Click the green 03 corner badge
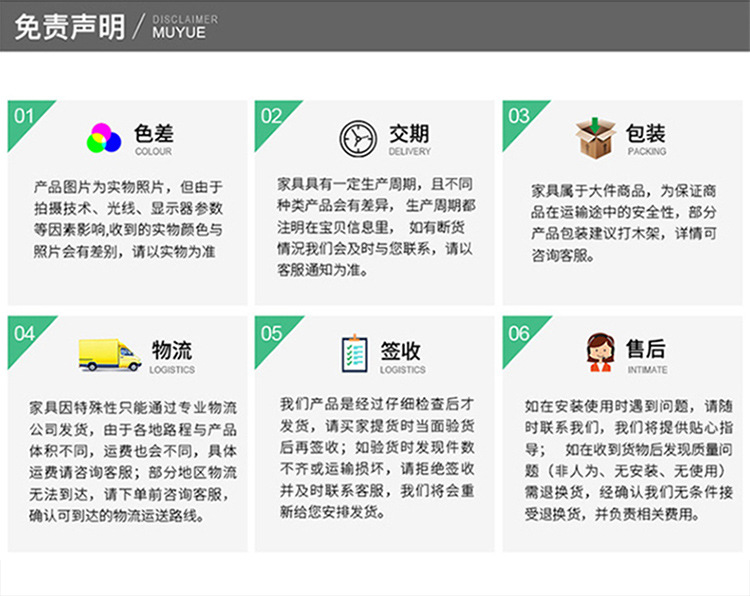750x596 pixels. pos(519,118)
